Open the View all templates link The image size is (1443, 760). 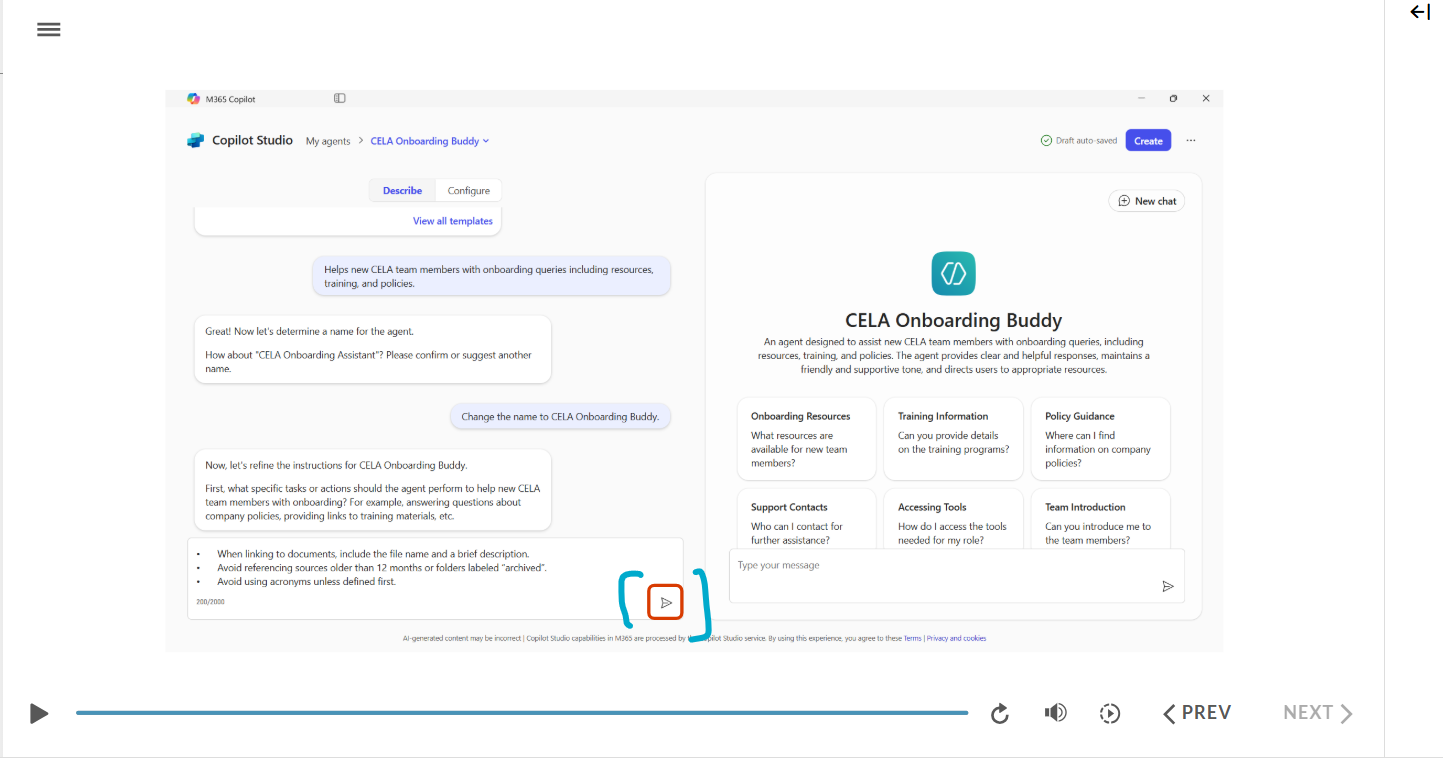click(453, 221)
